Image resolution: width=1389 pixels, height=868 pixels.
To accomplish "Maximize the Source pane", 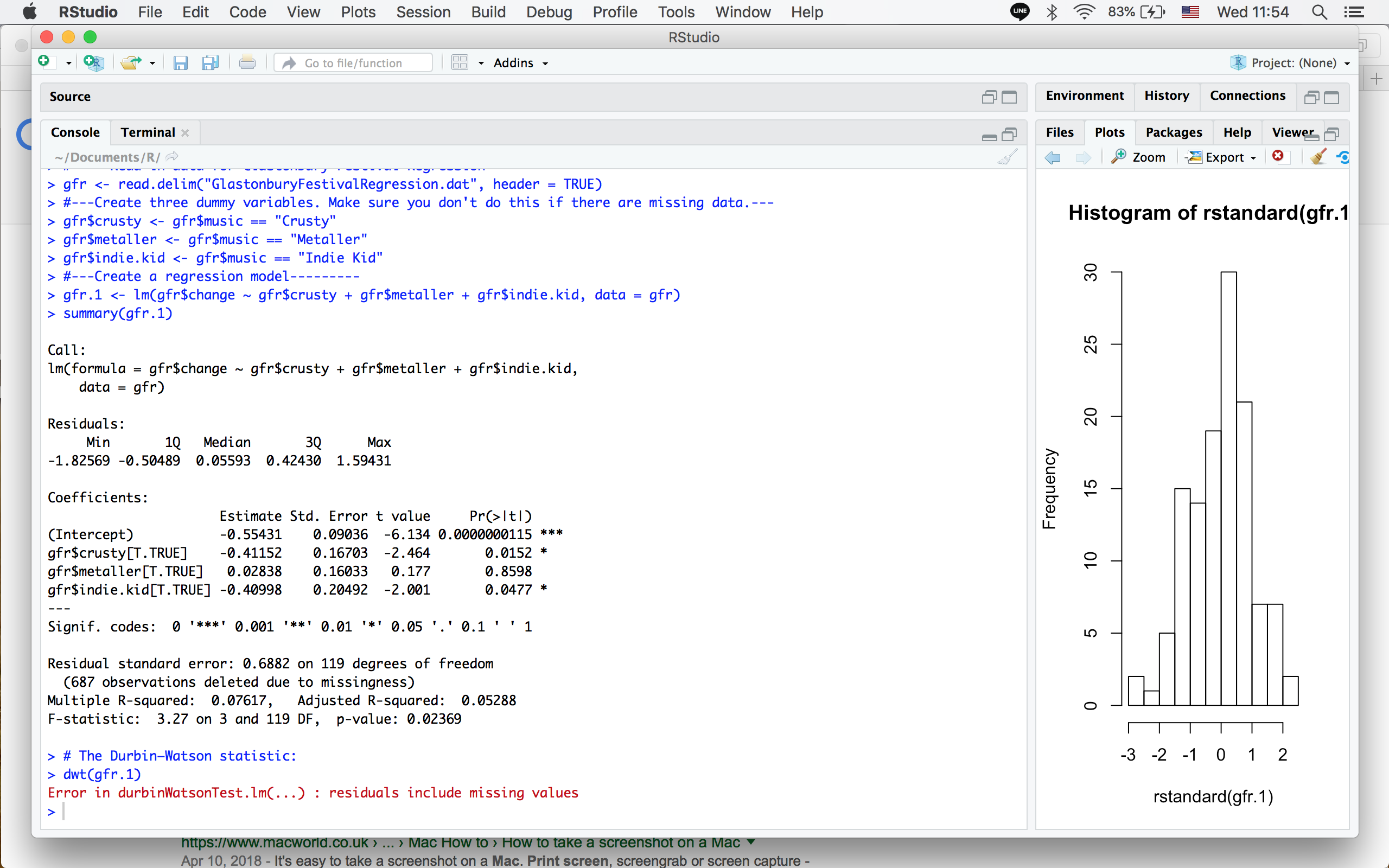I will [x=1009, y=97].
